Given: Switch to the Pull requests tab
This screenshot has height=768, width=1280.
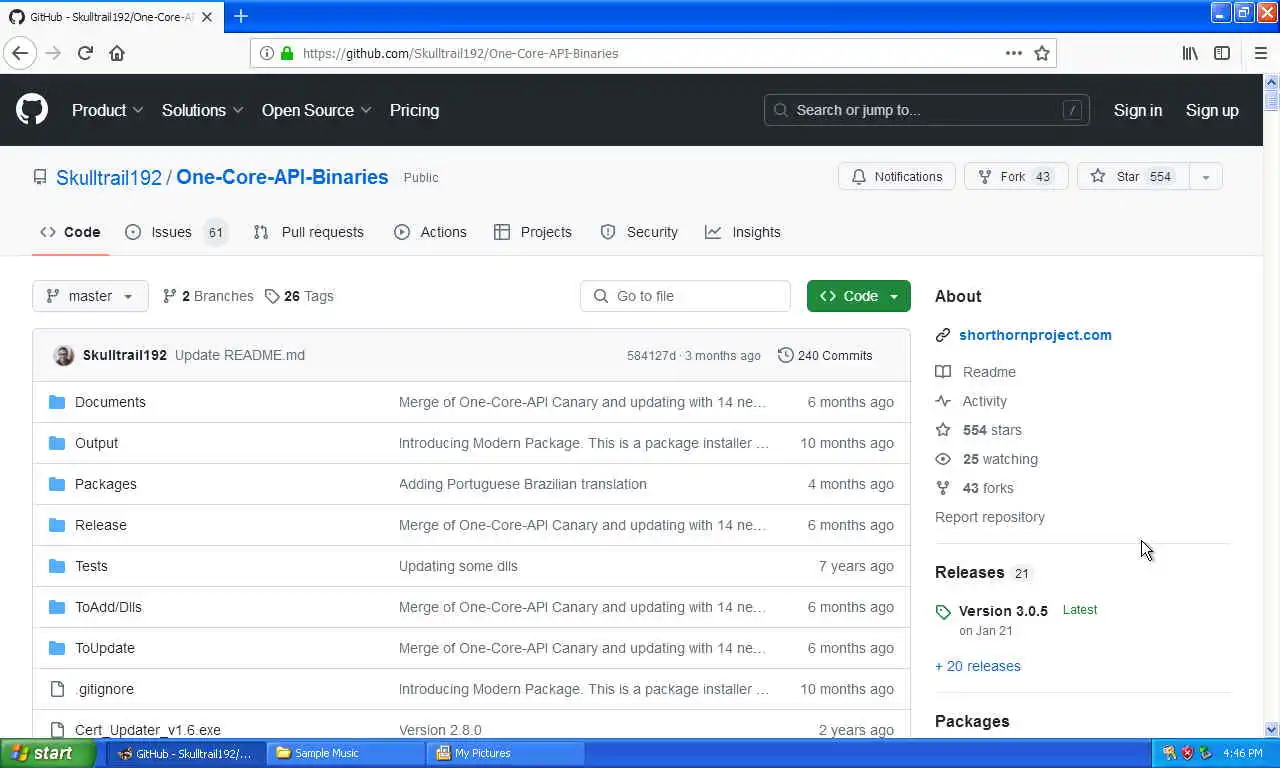Looking at the screenshot, I should 309,232.
